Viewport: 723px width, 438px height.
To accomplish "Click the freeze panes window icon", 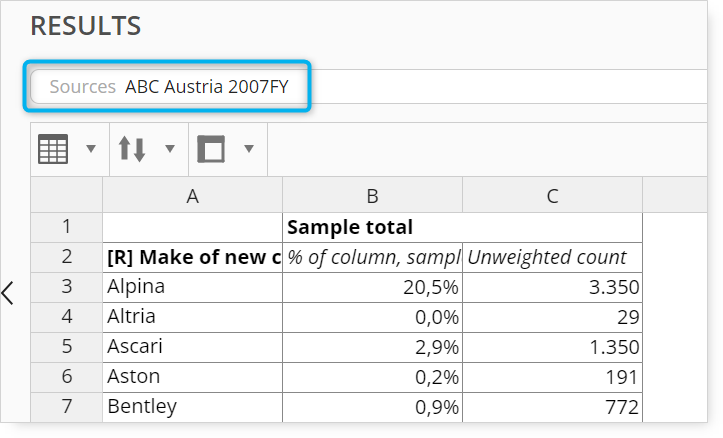I will (x=211, y=149).
